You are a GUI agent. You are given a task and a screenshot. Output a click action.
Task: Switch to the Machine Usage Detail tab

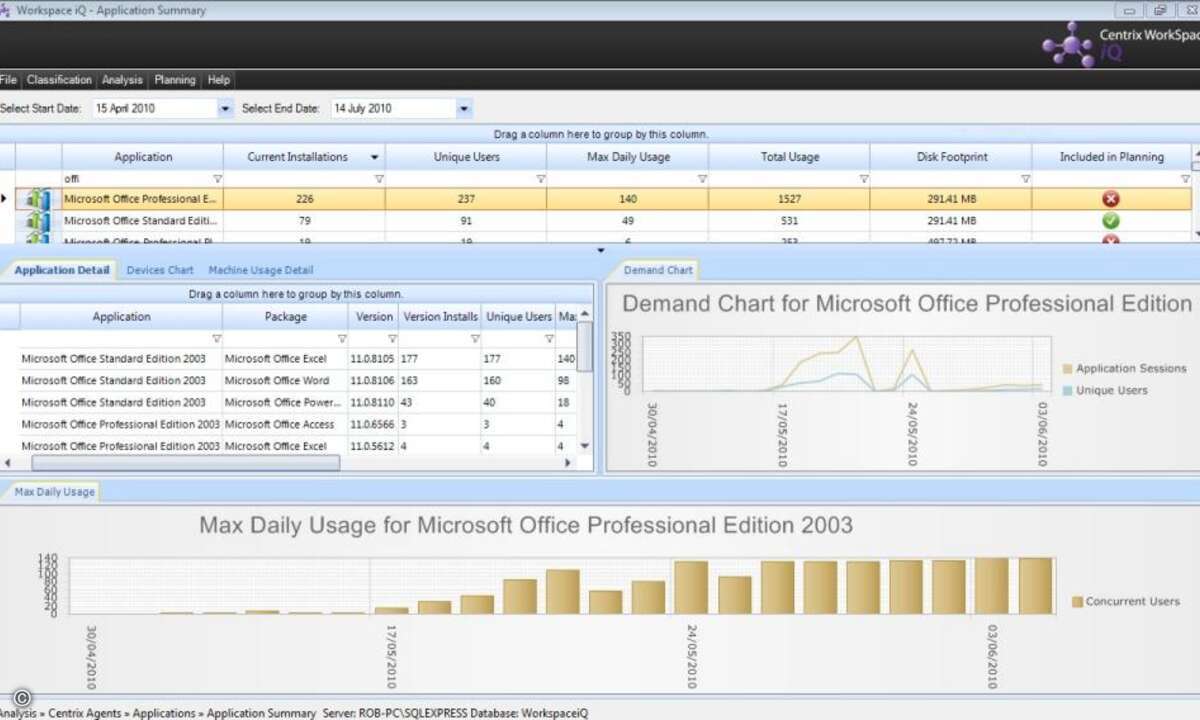click(x=261, y=270)
